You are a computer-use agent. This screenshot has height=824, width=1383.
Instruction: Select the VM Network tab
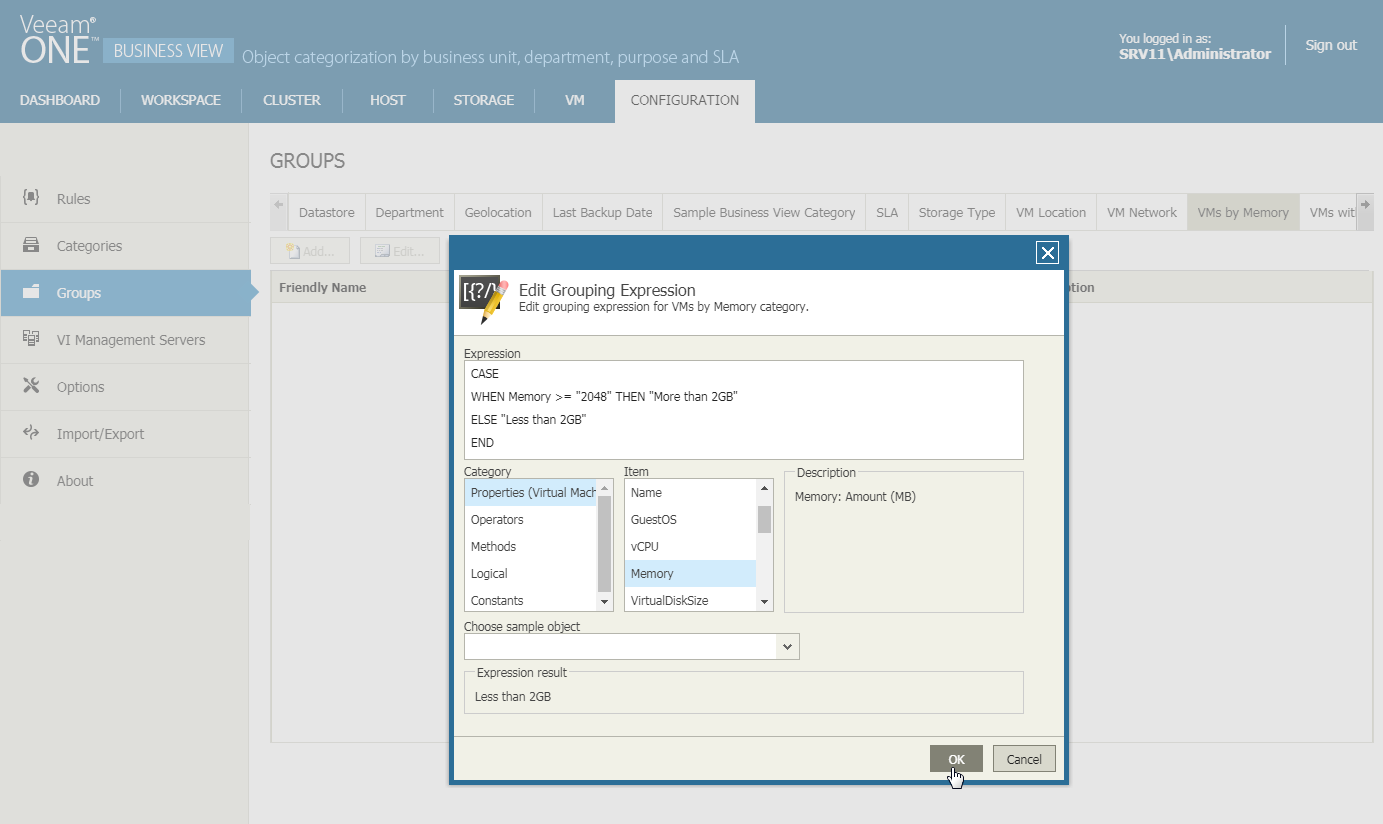[x=1142, y=212]
